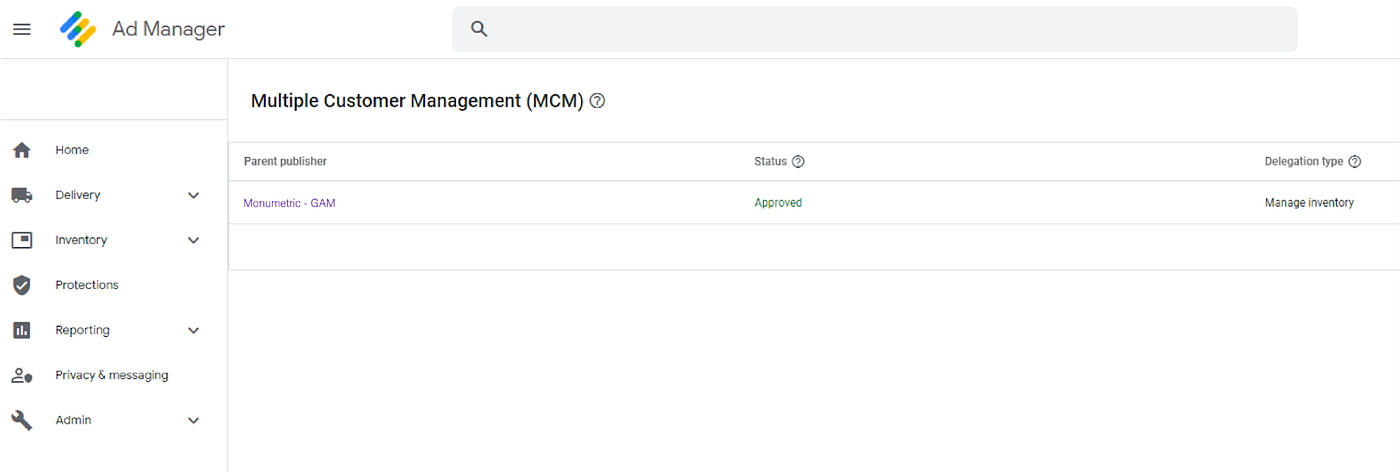1400x472 pixels.
Task: Expand the Reporting menu chevron
Action: pos(194,330)
